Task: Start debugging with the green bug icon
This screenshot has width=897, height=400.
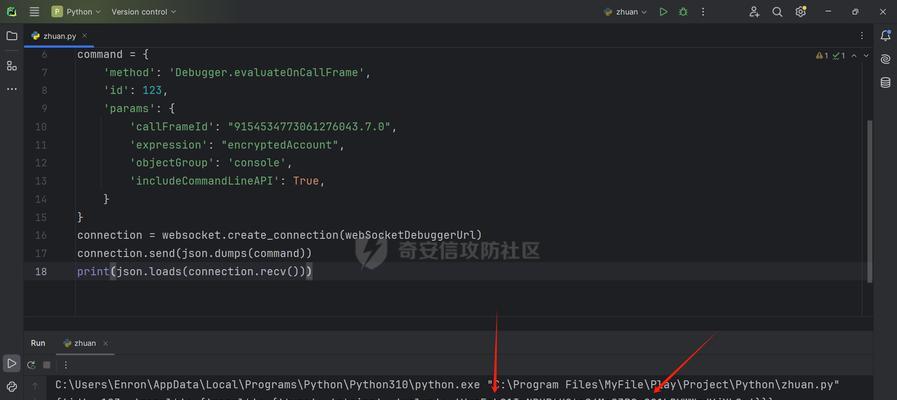Action: pyautogui.click(x=683, y=11)
